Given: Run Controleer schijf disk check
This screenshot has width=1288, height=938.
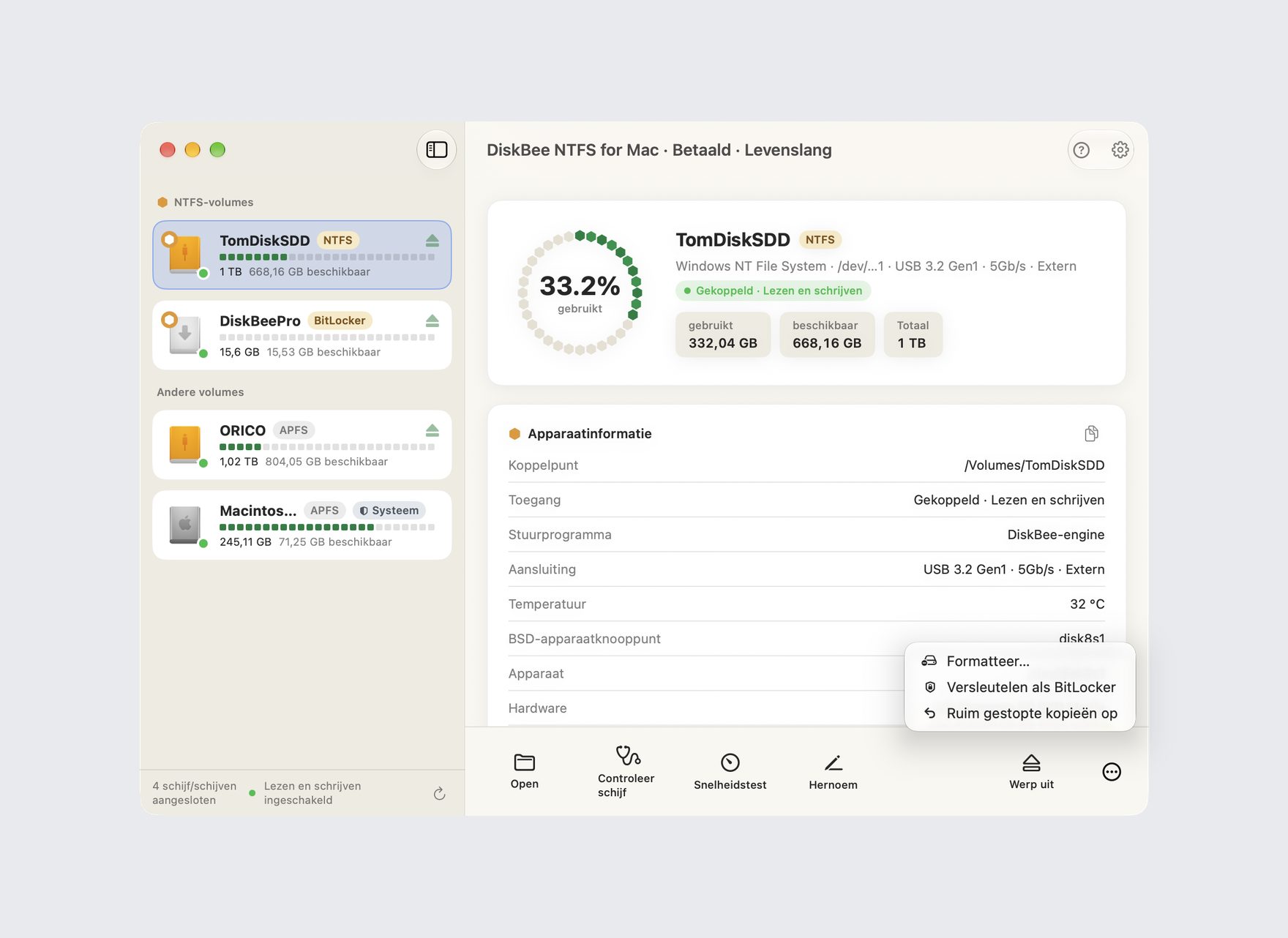Looking at the screenshot, I should coord(626,771).
